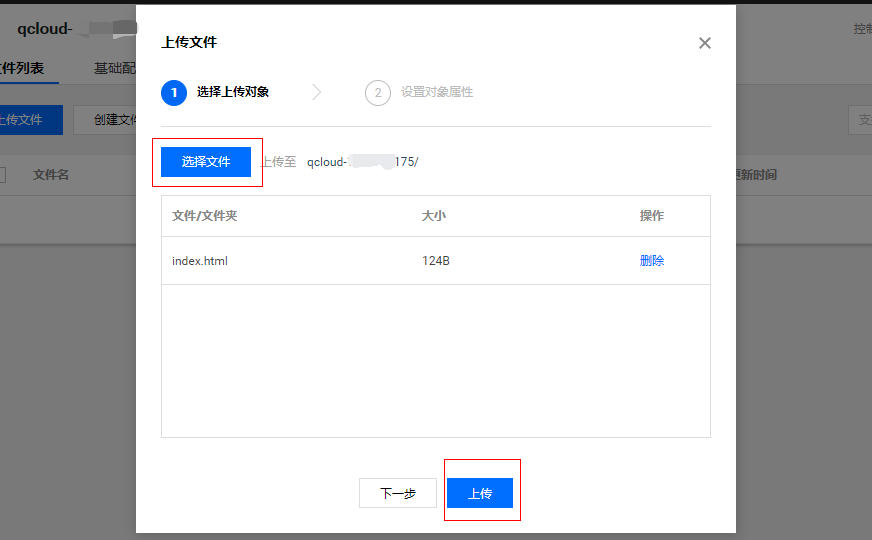Viewport: 872px width, 540px height.
Task: Click the 更新时间 column header
Action: pos(755,175)
